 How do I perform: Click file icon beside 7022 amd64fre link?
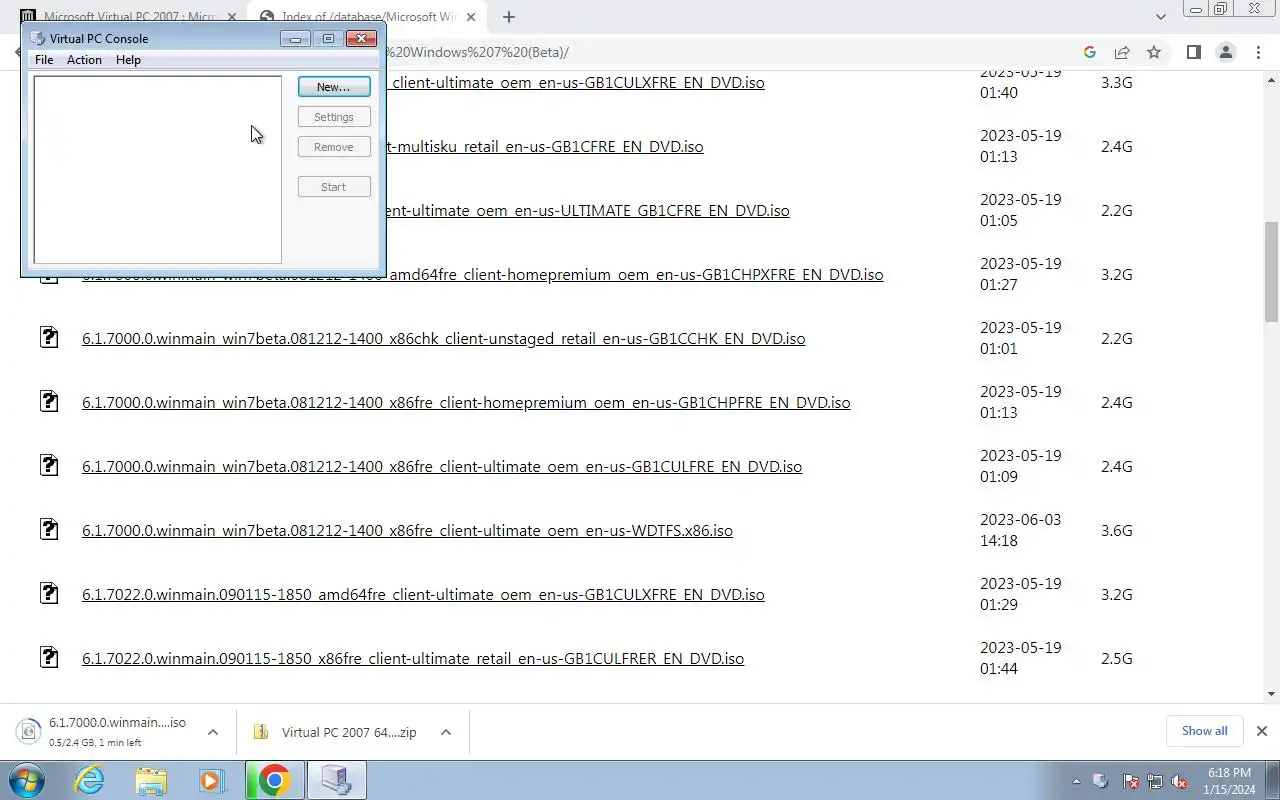pos(48,593)
